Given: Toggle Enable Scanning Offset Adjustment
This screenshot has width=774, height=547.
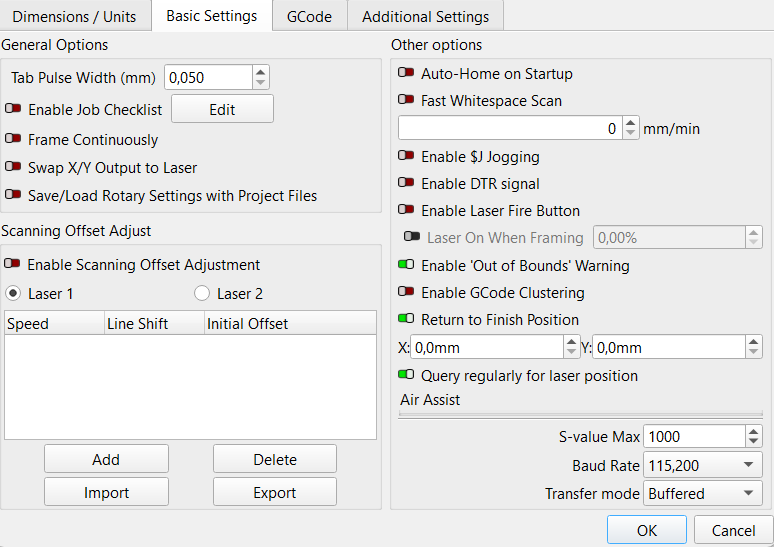Looking at the screenshot, I should (14, 265).
